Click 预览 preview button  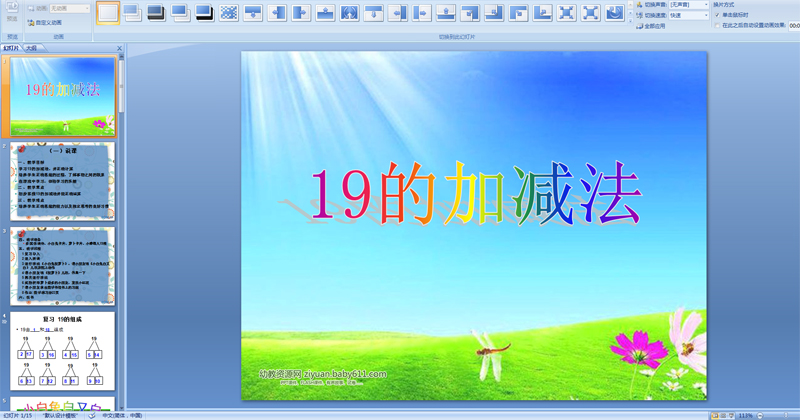click(12, 12)
